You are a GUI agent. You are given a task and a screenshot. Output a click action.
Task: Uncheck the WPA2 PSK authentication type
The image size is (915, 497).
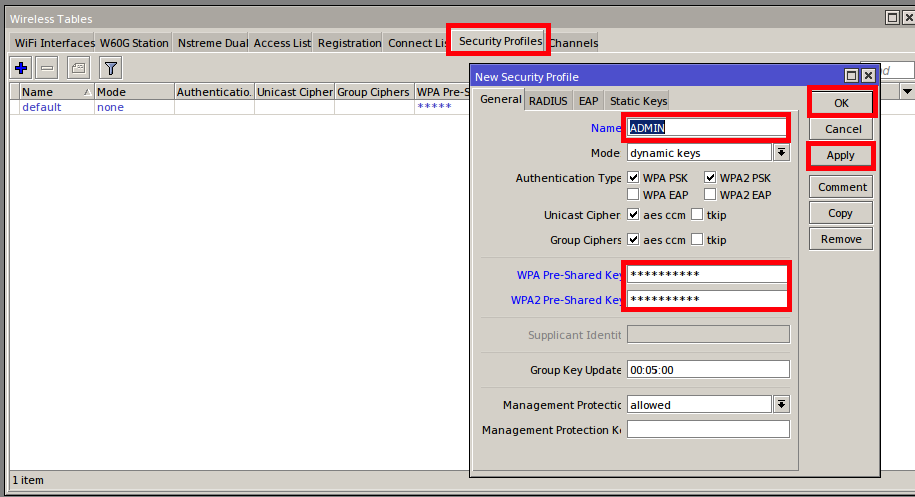710,178
